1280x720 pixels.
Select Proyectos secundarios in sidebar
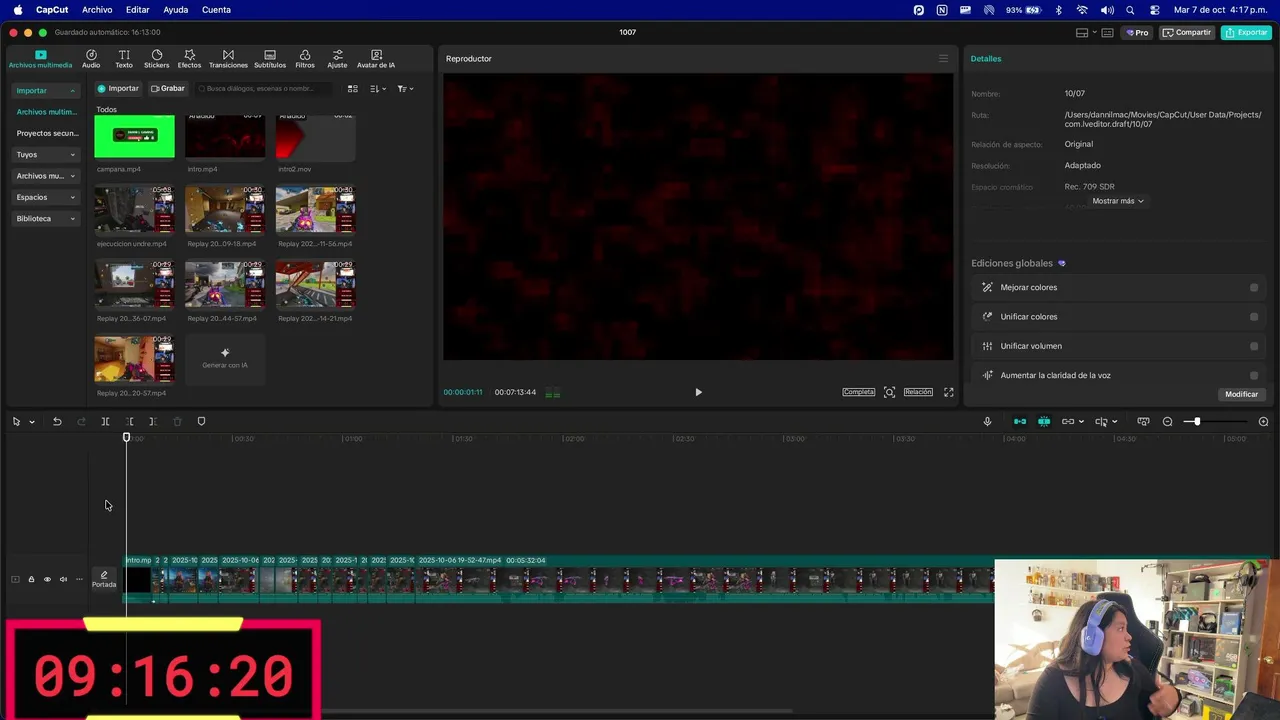pos(46,133)
